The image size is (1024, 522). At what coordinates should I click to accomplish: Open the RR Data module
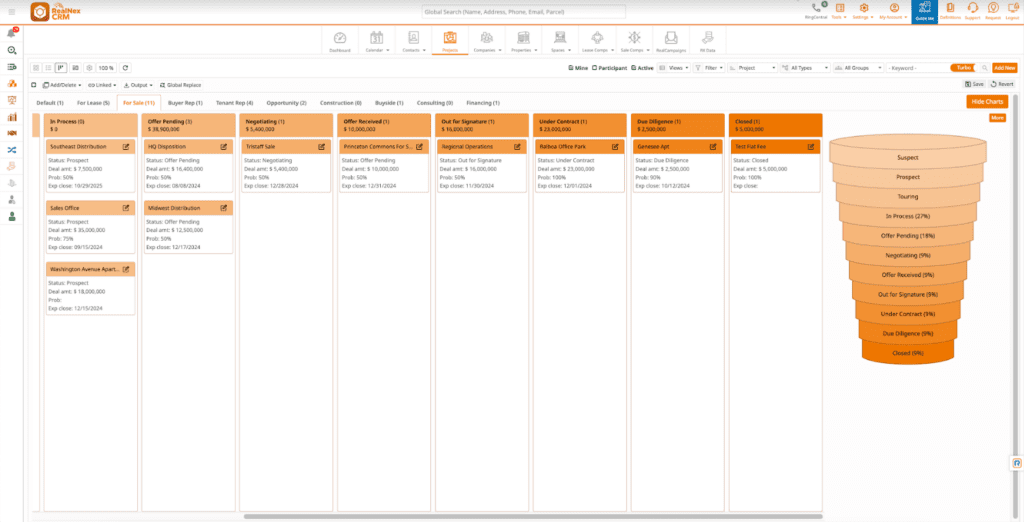[x=707, y=41]
